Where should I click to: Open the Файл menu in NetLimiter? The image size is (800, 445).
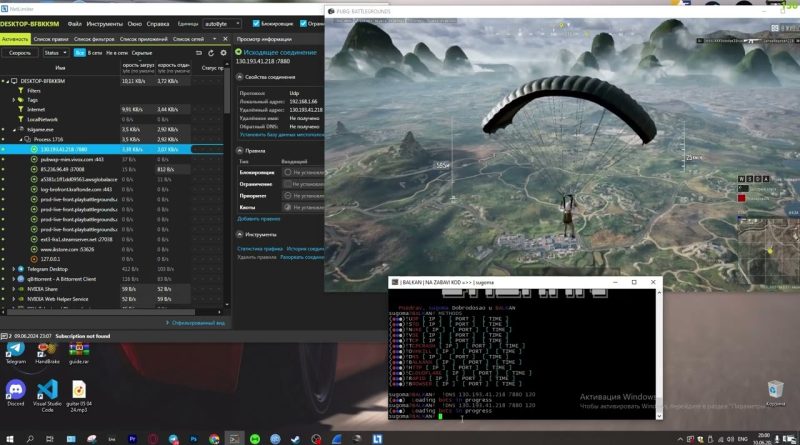click(x=74, y=24)
